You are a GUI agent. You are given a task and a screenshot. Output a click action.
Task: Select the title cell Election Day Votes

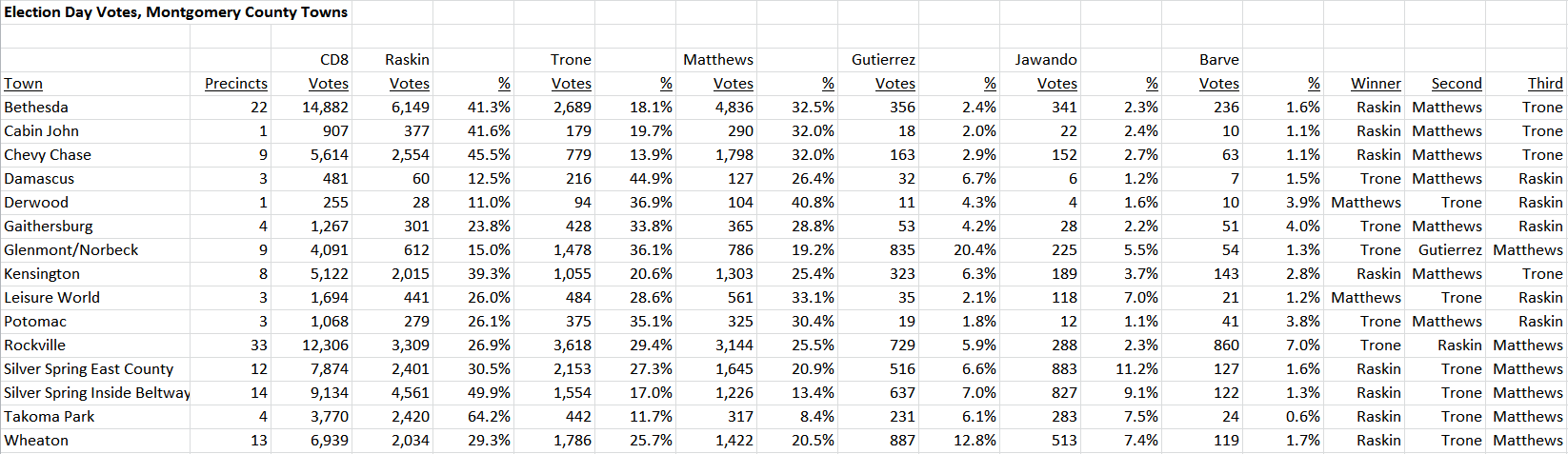click(176, 12)
